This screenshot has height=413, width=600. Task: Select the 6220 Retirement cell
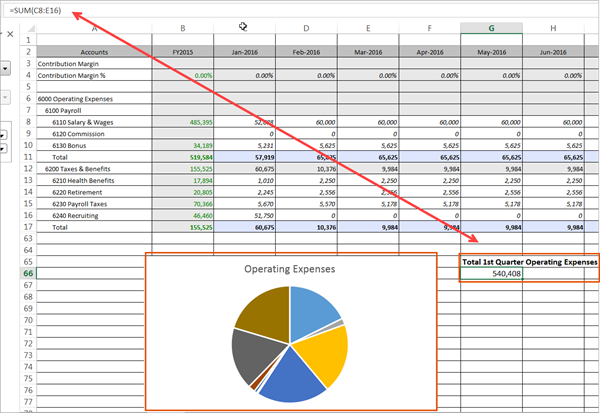(94, 192)
